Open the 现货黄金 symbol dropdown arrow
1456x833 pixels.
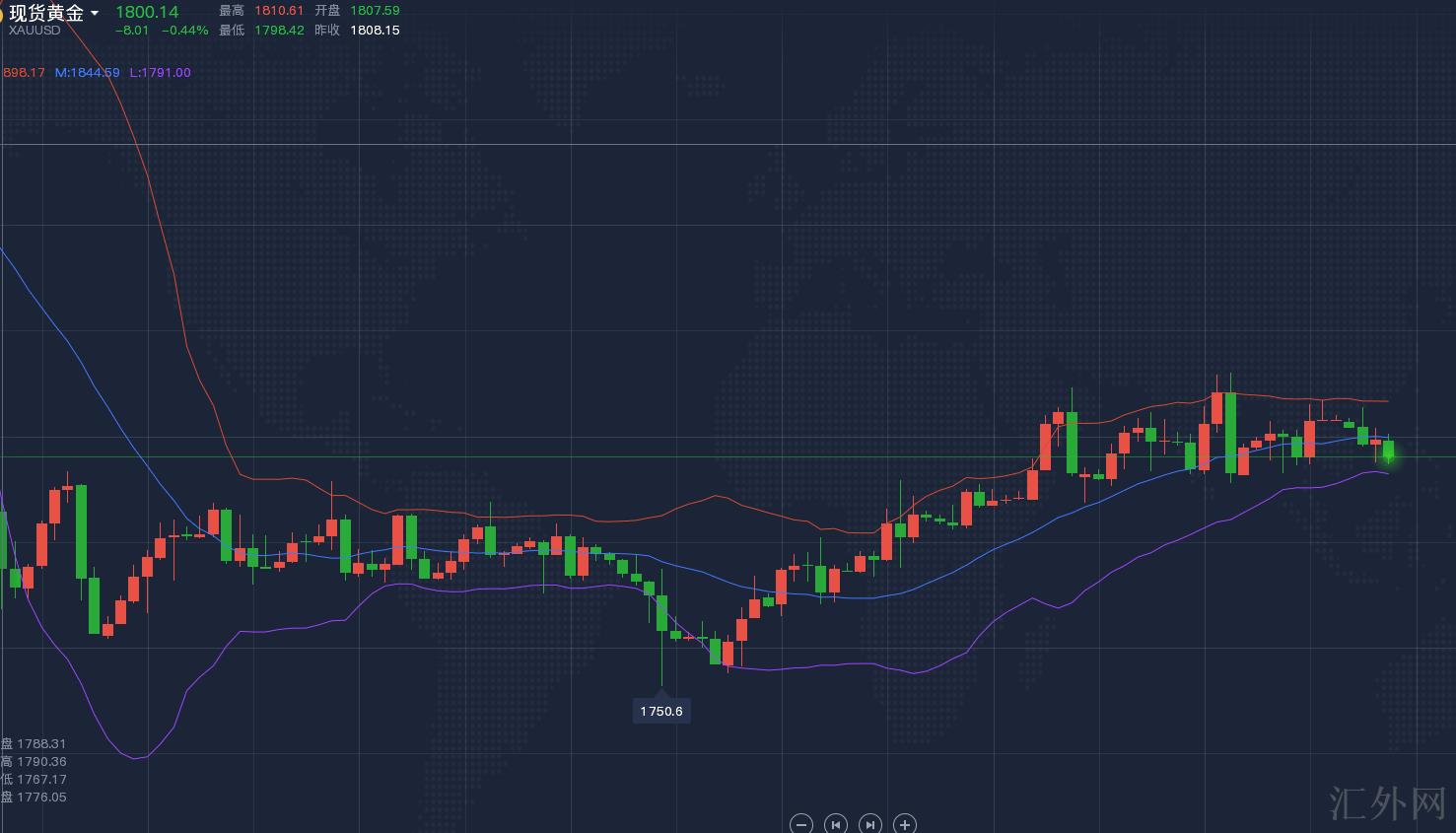click(95, 13)
